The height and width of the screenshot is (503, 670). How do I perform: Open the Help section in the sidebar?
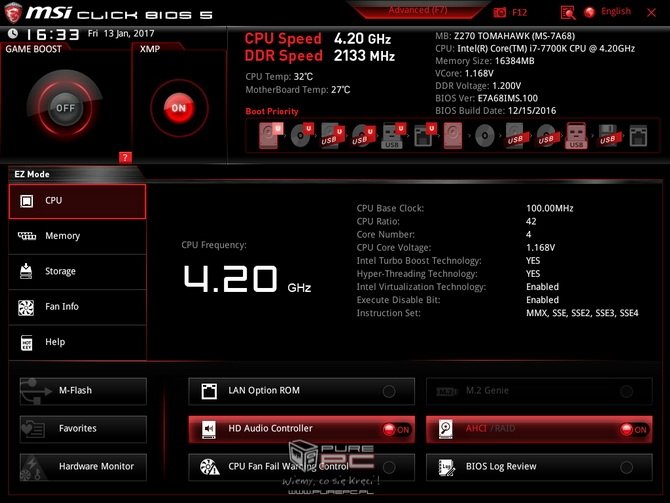click(77, 343)
